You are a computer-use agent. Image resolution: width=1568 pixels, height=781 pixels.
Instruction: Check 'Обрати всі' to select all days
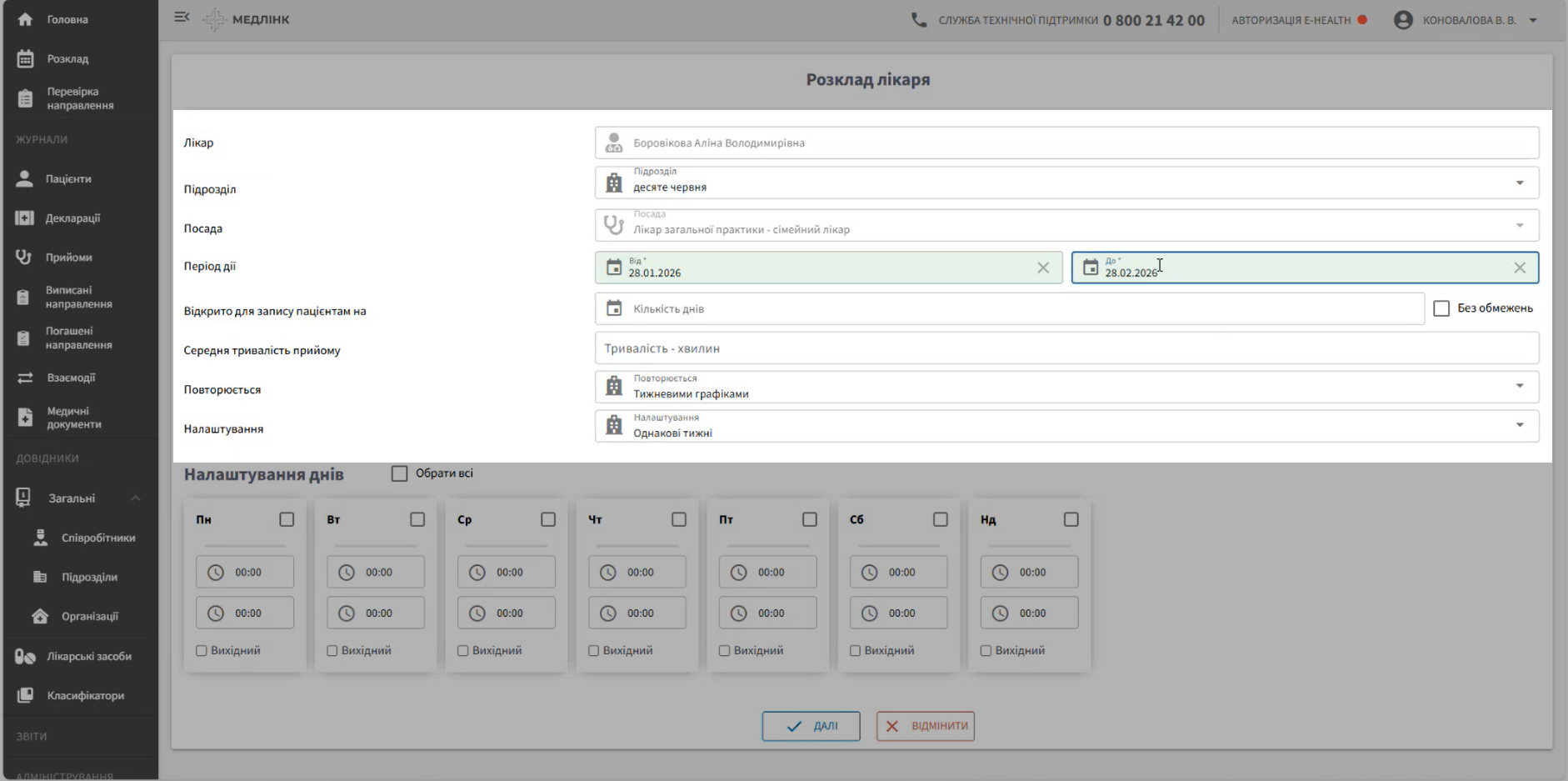400,473
